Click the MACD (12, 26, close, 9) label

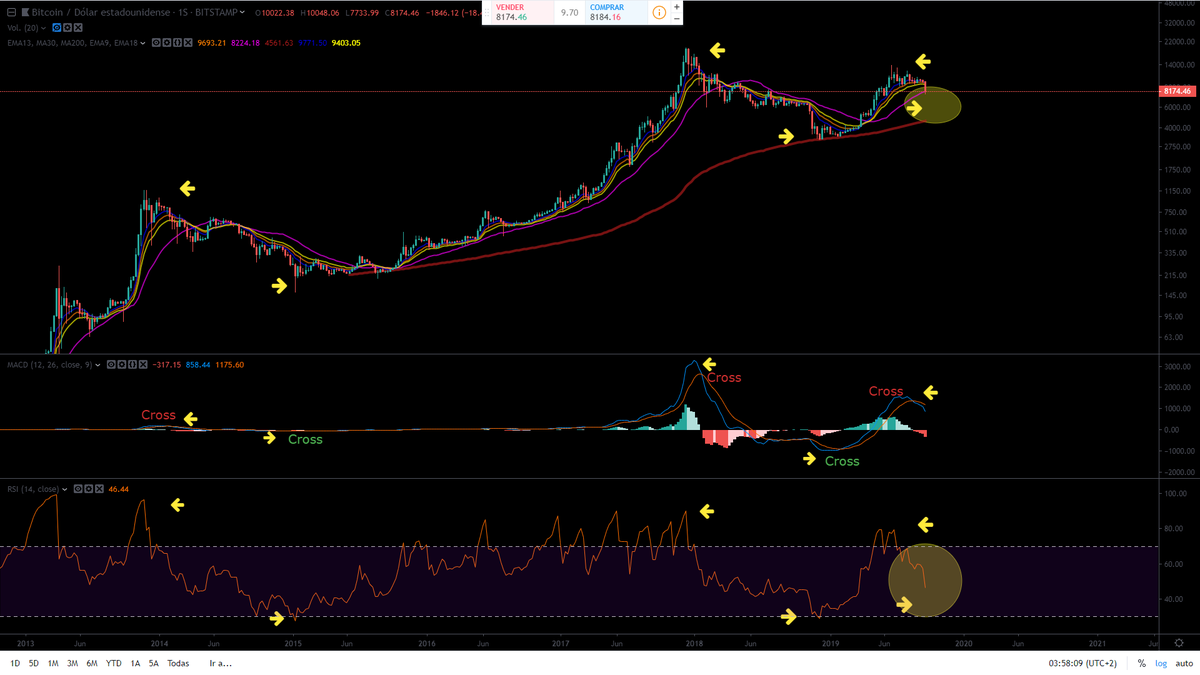[x=50, y=365]
